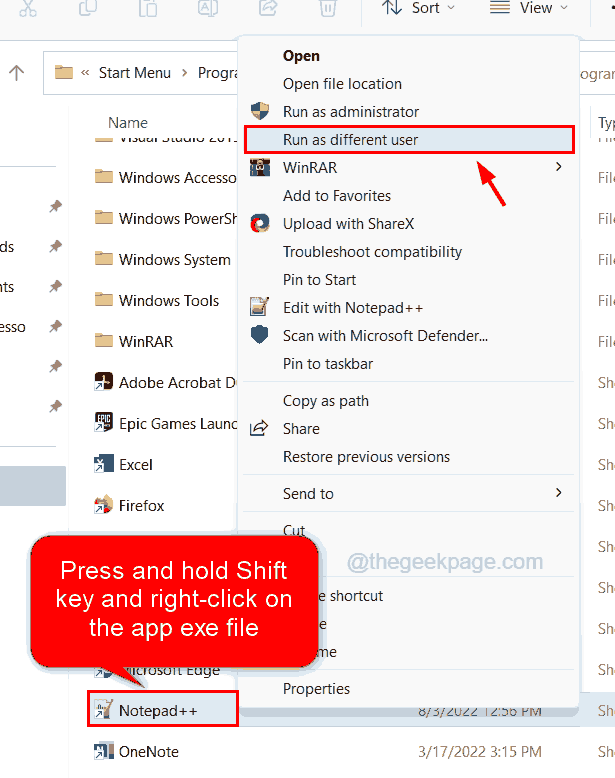The width and height of the screenshot is (615, 778).
Task: Click the Epic Games Launcher icon
Action: (x=103, y=423)
